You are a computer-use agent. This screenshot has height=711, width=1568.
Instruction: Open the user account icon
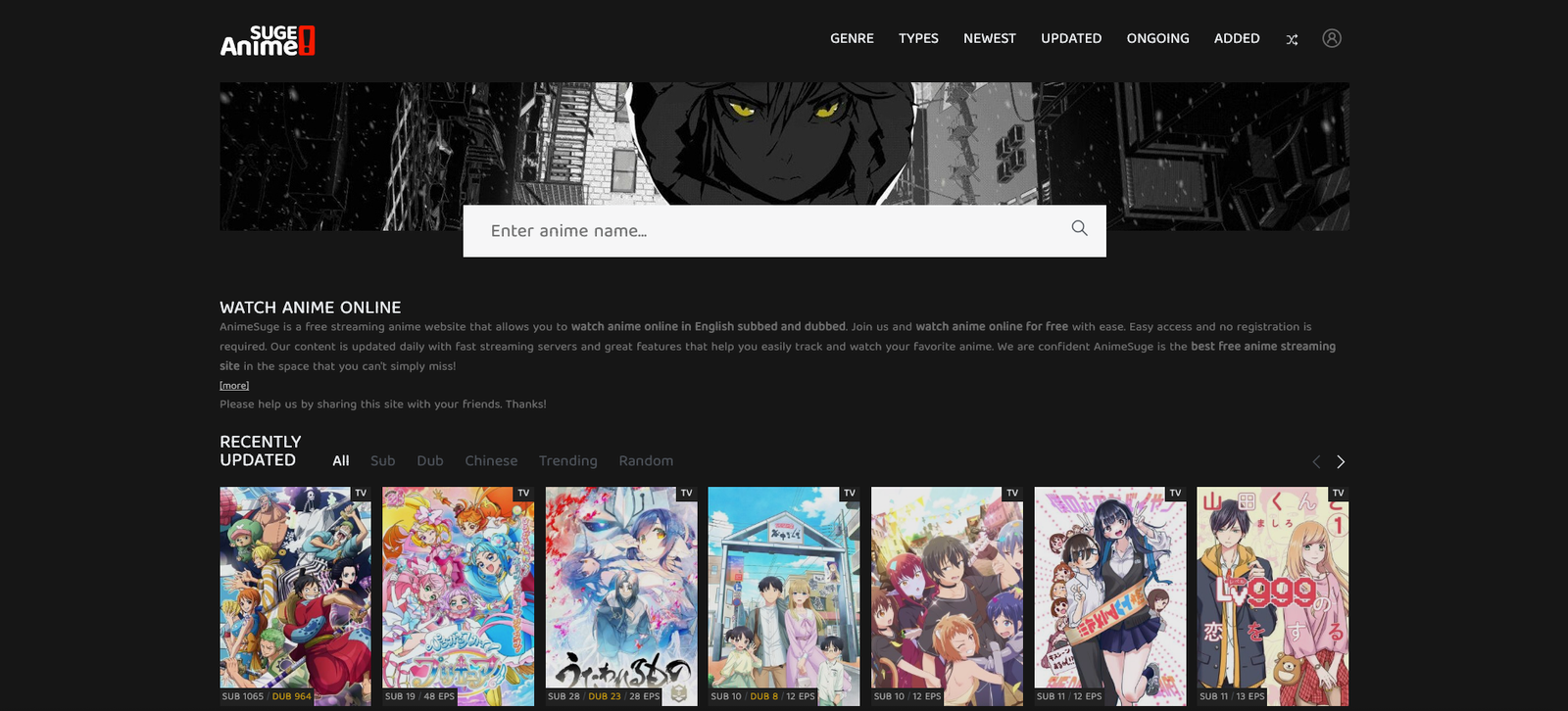(x=1331, y=38)
